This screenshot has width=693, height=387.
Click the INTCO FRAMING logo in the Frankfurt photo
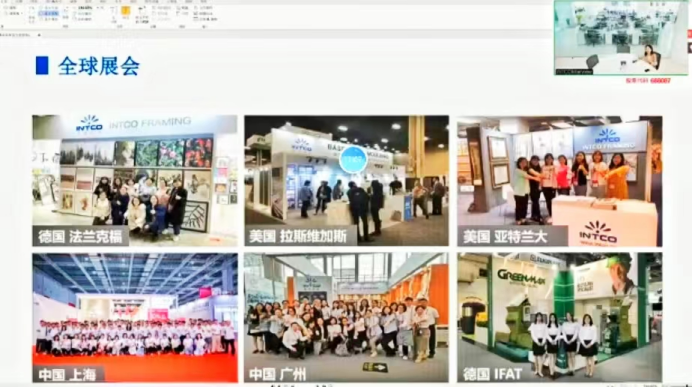coord(133,123)
